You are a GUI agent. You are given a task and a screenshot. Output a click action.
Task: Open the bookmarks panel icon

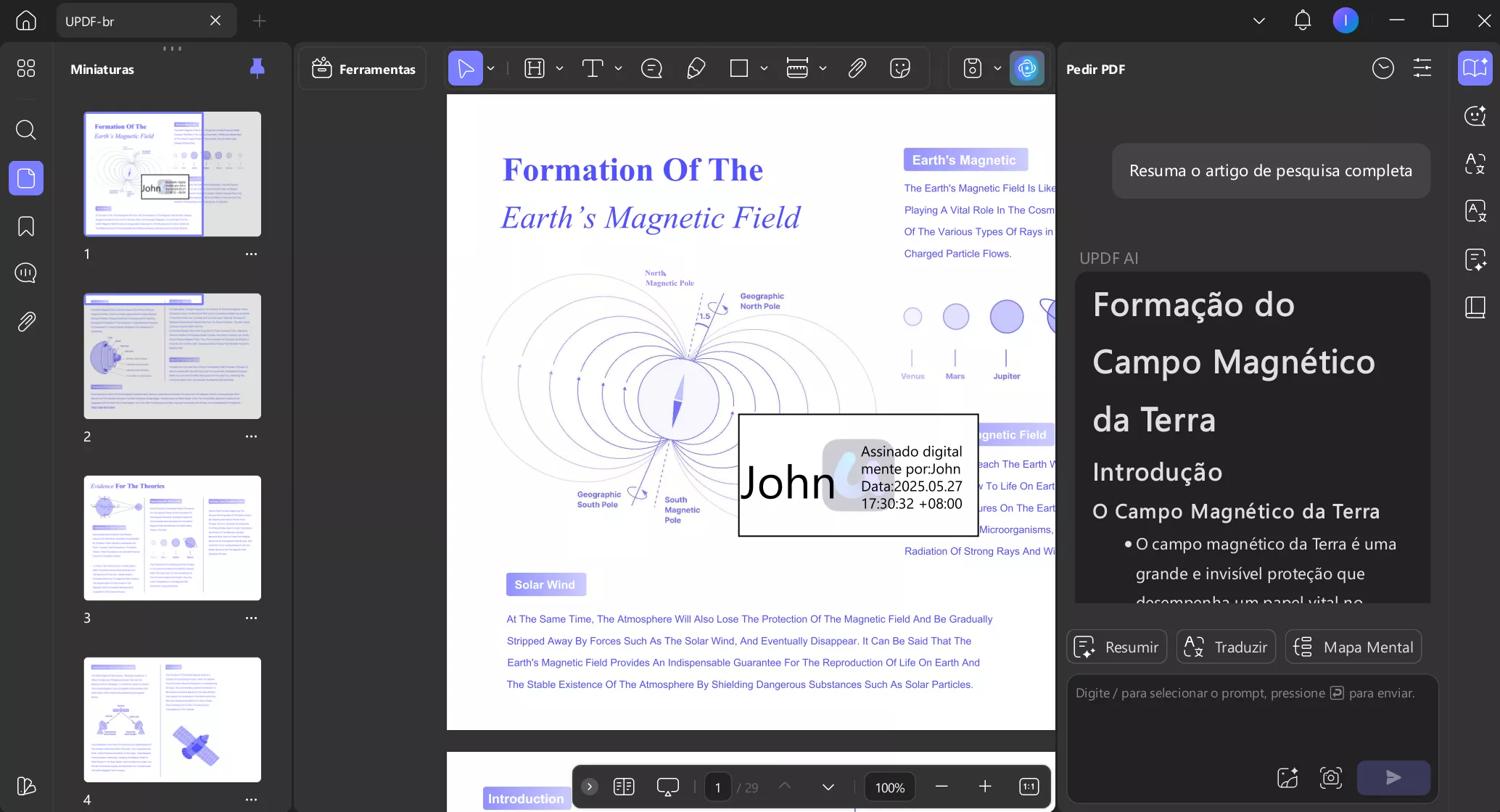[x=26, y=226]
